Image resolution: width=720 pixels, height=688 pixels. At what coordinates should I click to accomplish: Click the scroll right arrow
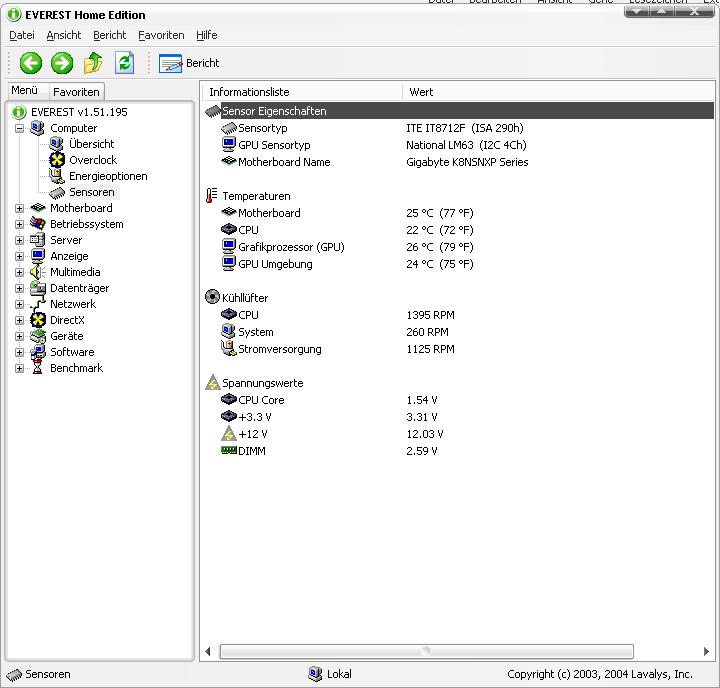(x=706, y=651)
